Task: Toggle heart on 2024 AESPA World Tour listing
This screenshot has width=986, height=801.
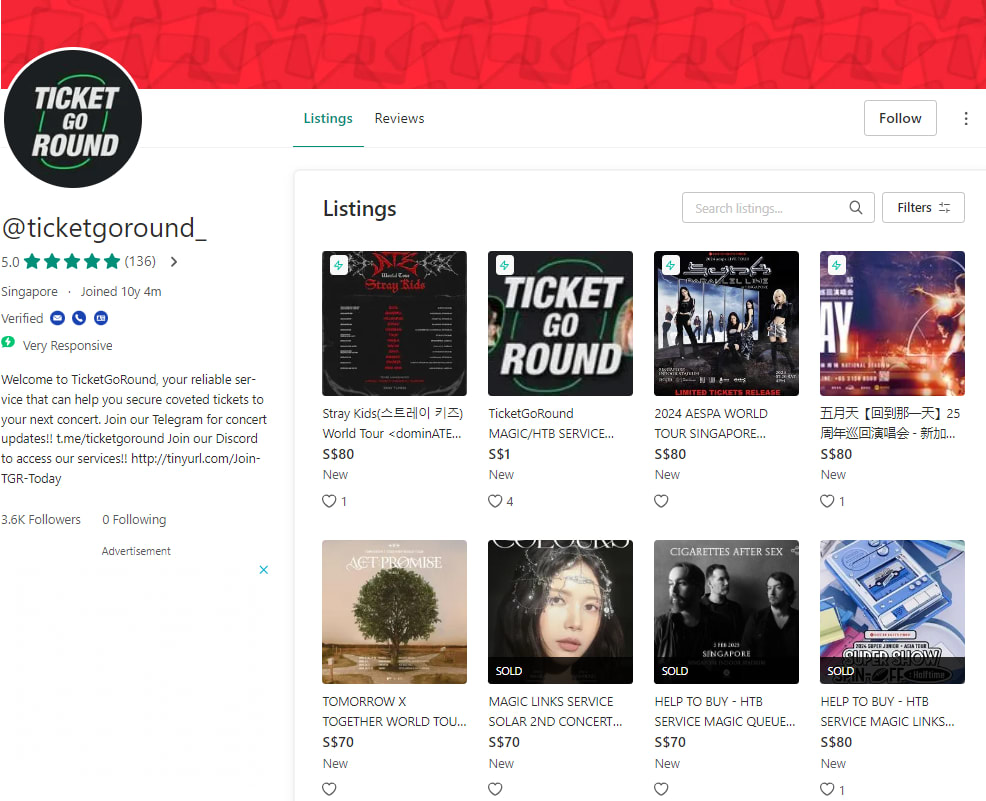Action: [x=661, y=501]
